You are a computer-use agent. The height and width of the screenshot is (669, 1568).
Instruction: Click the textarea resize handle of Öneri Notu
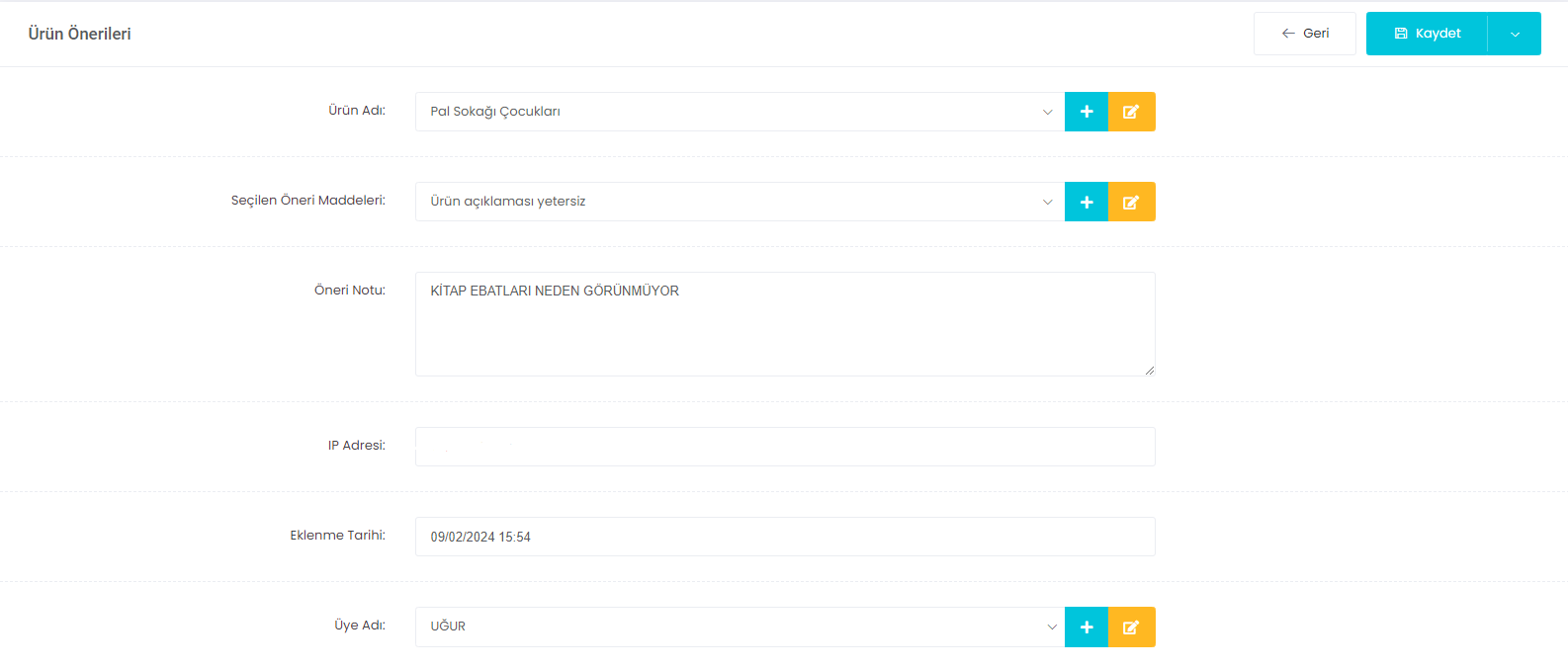click(1149, 371)
